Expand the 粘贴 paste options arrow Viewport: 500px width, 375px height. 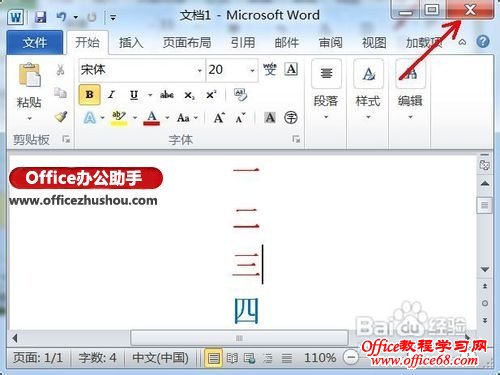pos(29,118)
